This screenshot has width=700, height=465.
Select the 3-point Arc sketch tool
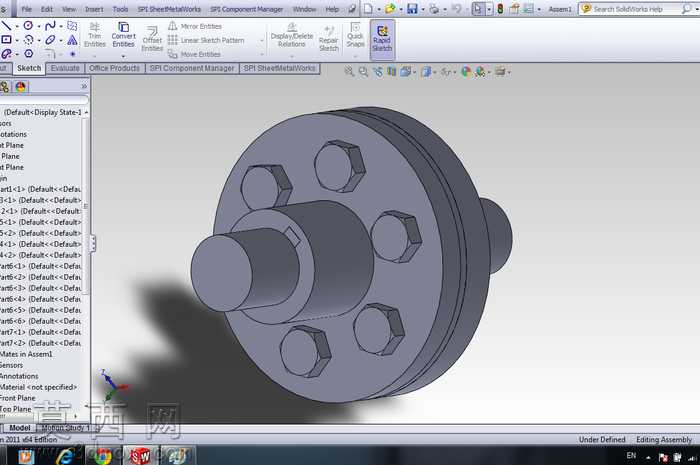pyautogui.click(x=28, y=40)
